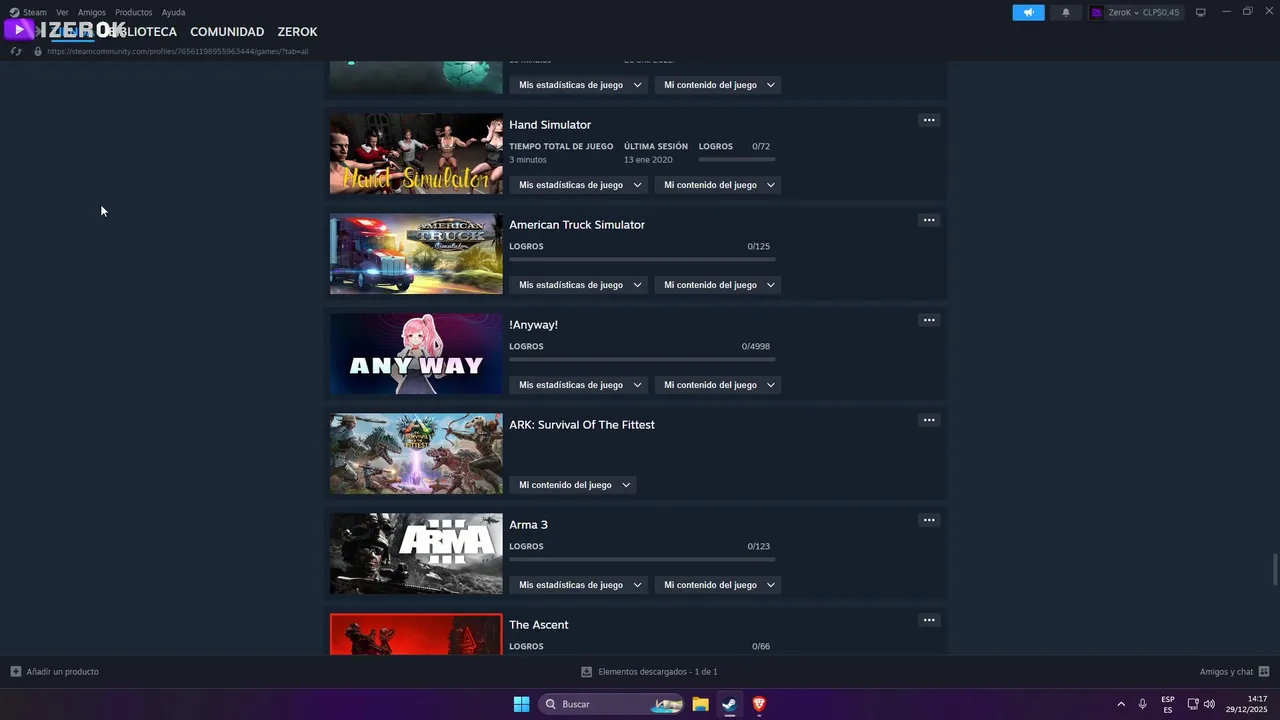Click the Buscar taskbar search box
Image resolution: width=1280 pixels, height=720 pixels.
pyautogui.click(x=612, y=704)
